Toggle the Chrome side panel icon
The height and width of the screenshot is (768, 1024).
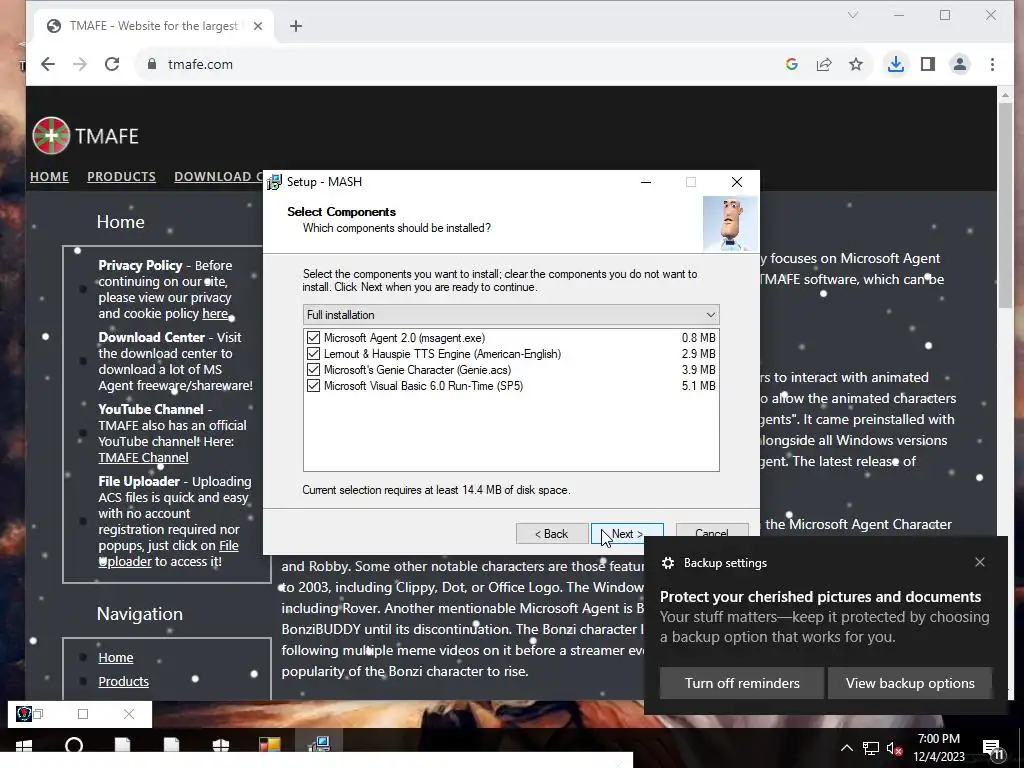[x=928, y=64]
